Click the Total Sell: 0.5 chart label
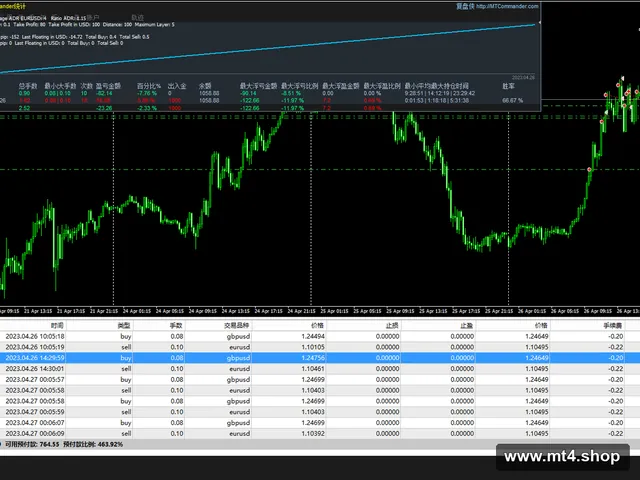The image size is (640, 480). [134, 37]
